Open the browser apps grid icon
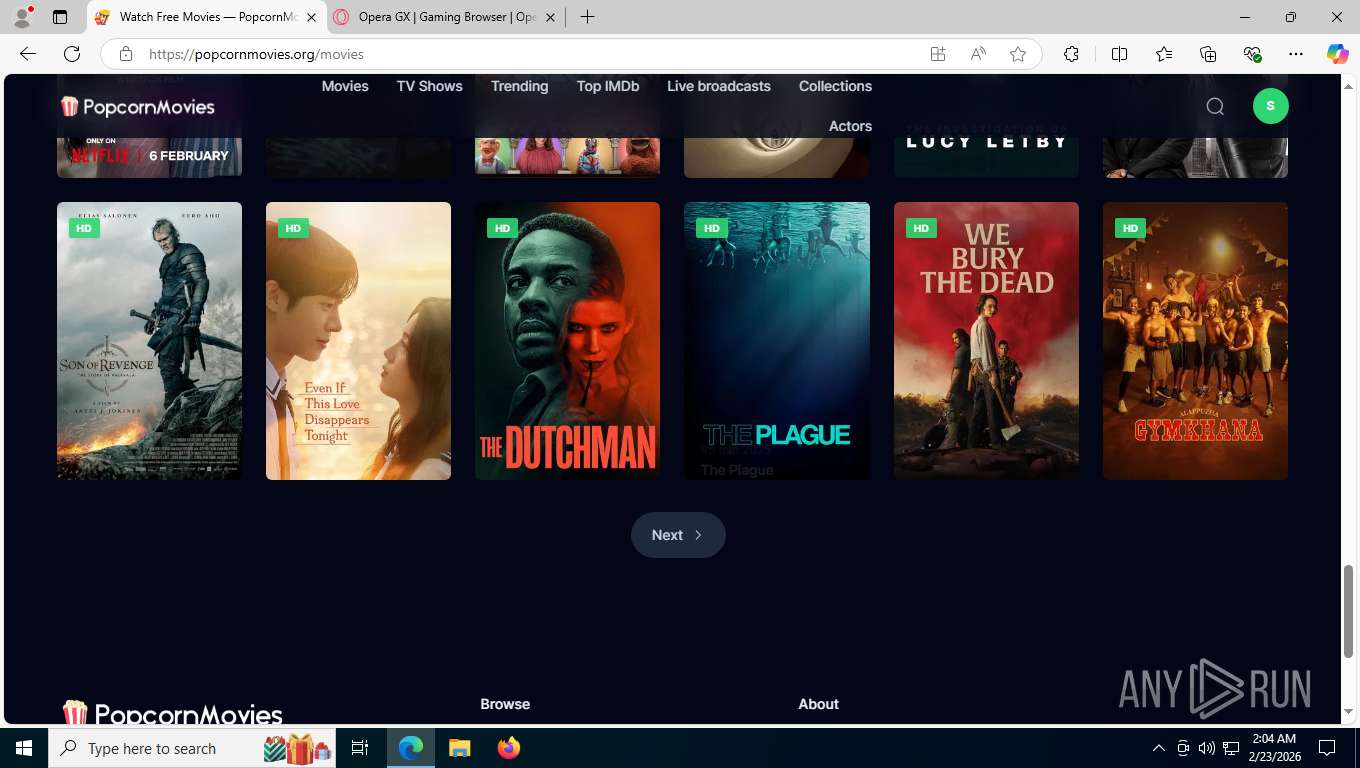The width and height of the screenshot is (1360, 768). [938, 54]
